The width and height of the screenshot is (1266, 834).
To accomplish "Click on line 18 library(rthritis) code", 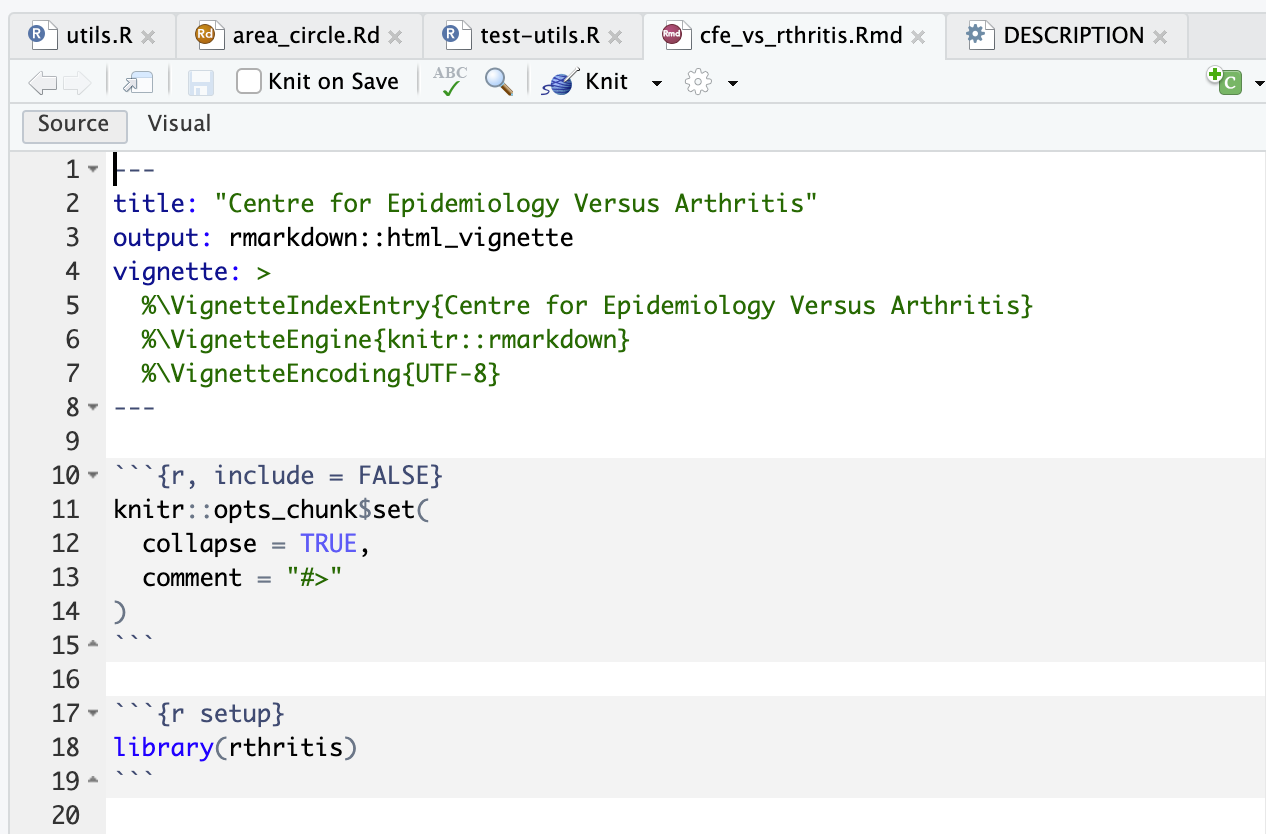I will [x=235, y=748].
